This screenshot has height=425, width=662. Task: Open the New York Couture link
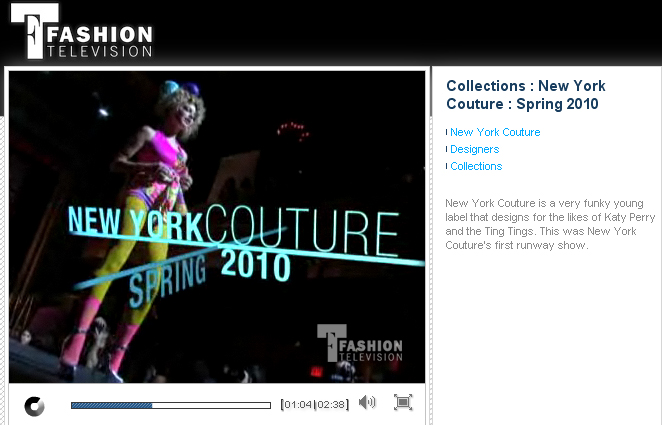point(495,132)
